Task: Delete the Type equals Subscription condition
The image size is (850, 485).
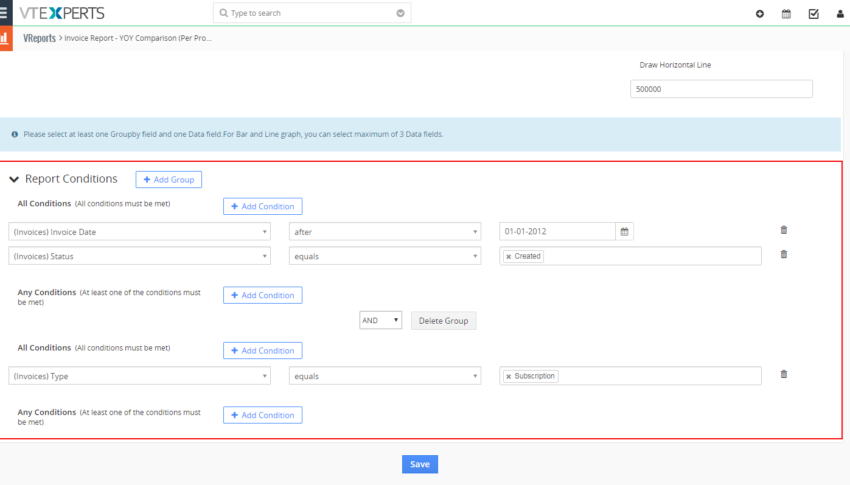Action: coord(783,374)
